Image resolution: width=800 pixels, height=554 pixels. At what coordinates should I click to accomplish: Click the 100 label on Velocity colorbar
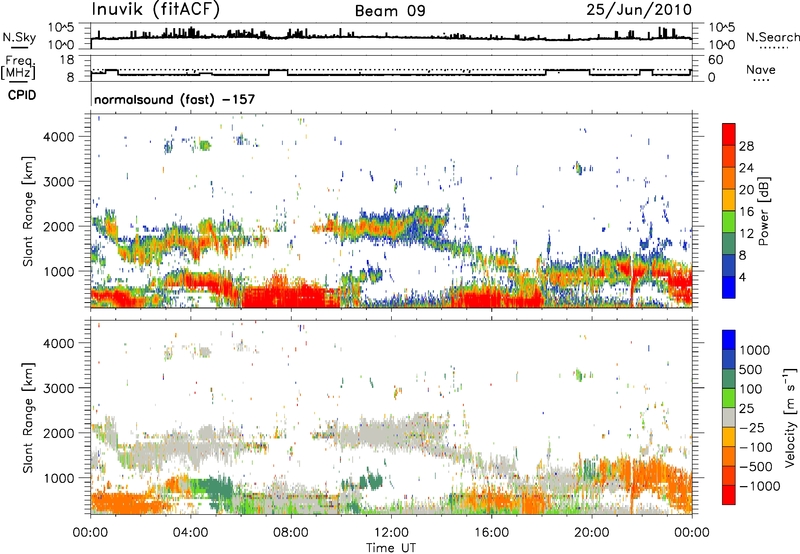[x=751, y=389]
